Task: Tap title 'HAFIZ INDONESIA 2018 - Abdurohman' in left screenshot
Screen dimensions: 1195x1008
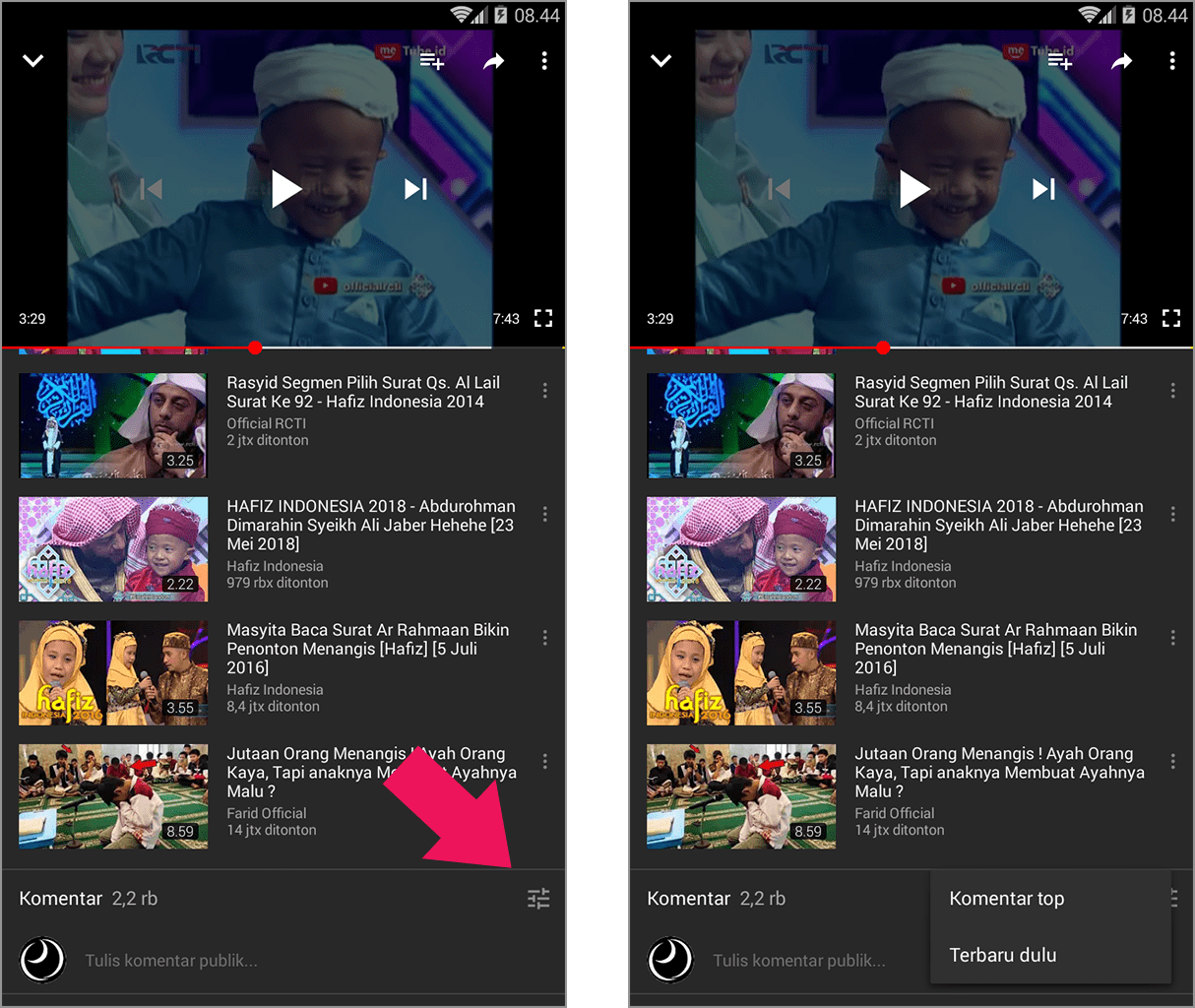Action: pyautogui.click(x=371, y=525)
